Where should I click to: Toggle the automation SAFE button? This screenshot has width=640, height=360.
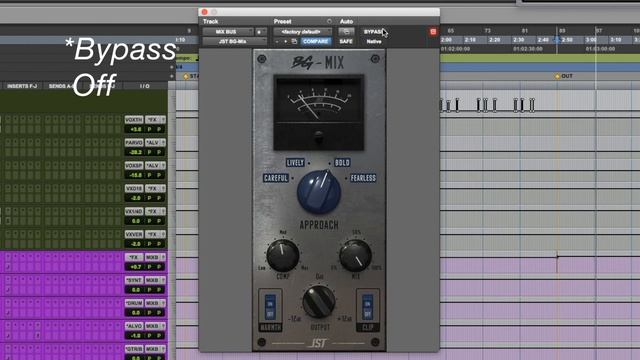(346, 42)
